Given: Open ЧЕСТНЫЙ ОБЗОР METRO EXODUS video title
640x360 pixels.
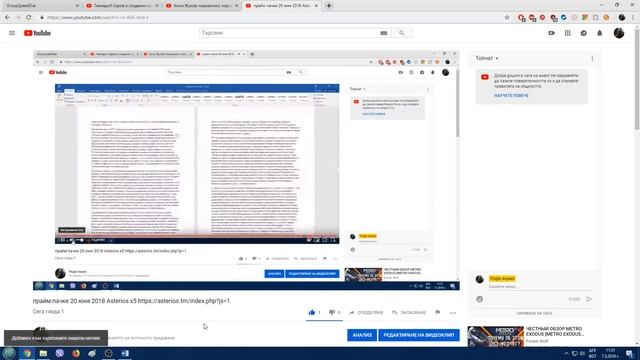Looking at the screenshot, I should tap(555, 331).
